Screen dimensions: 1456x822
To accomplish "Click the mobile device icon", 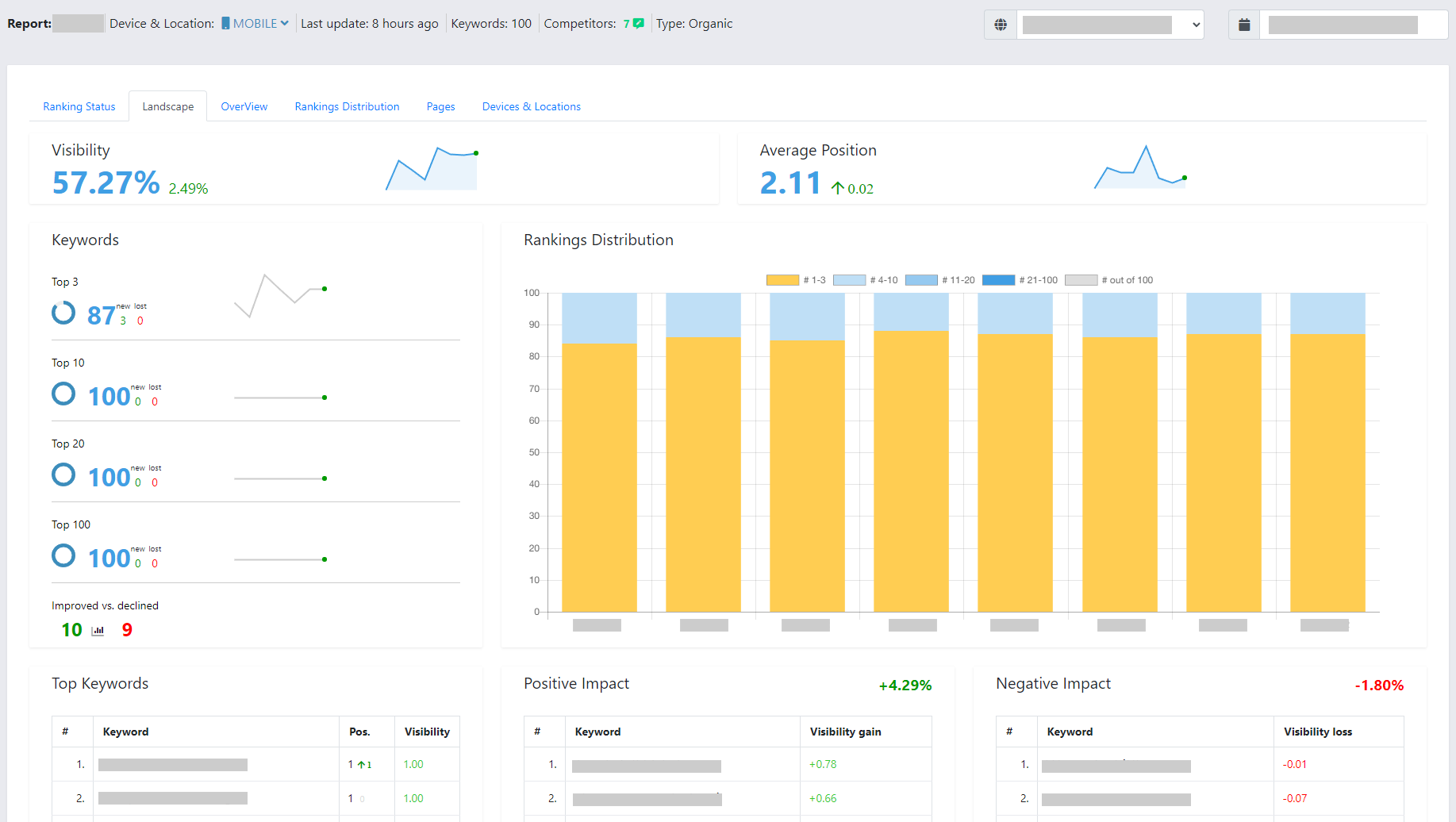I will coord(225,24).
